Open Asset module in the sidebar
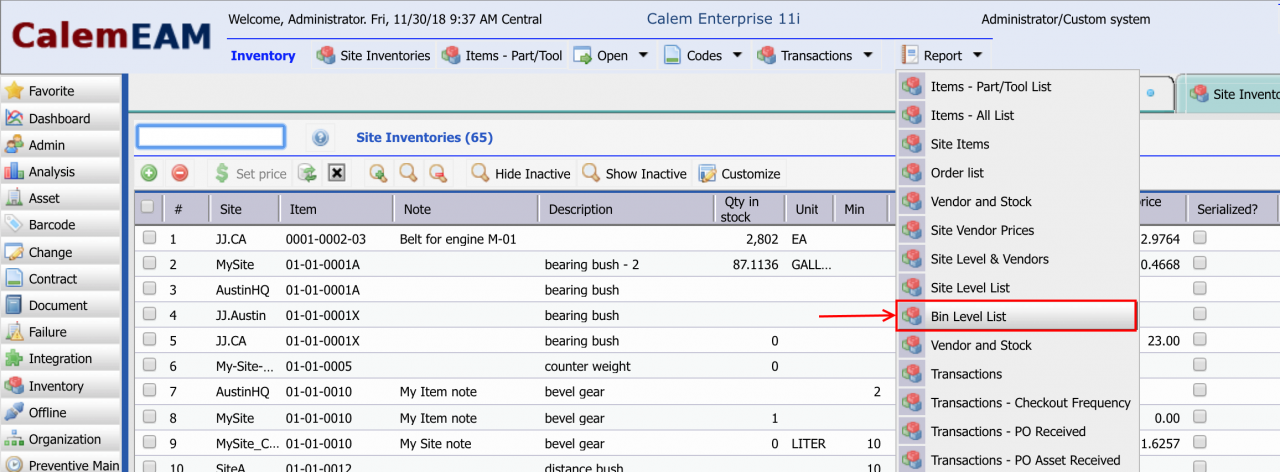The height and width of the screenshot is (472, 1280). pos(61,198)
